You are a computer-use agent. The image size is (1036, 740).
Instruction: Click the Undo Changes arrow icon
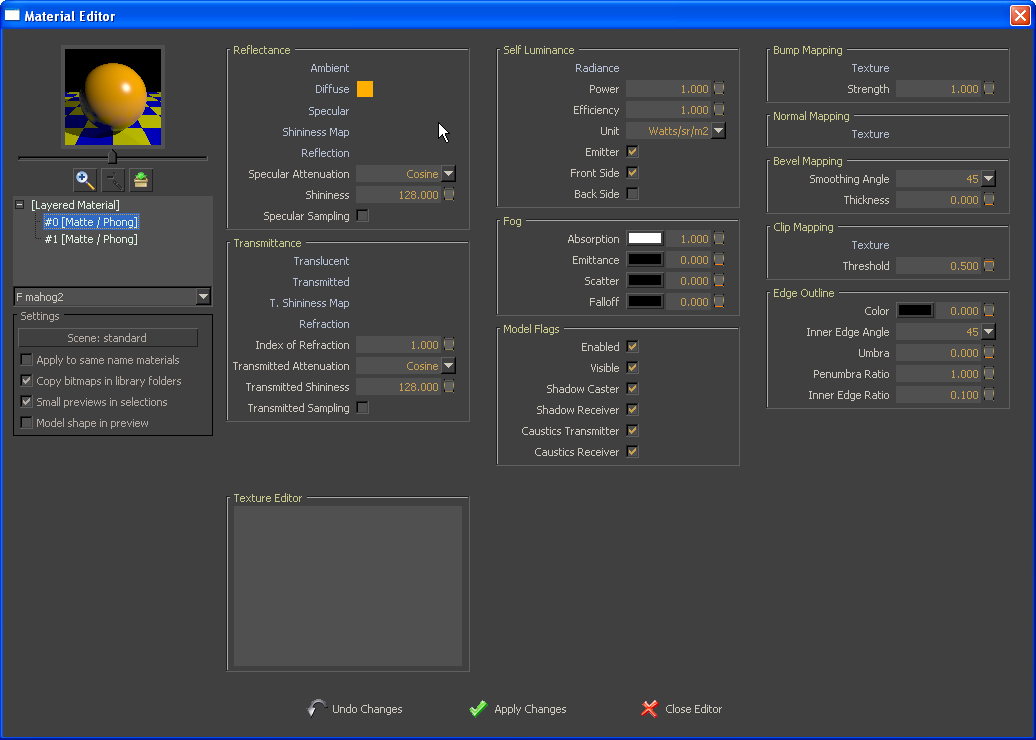(317, 708)
